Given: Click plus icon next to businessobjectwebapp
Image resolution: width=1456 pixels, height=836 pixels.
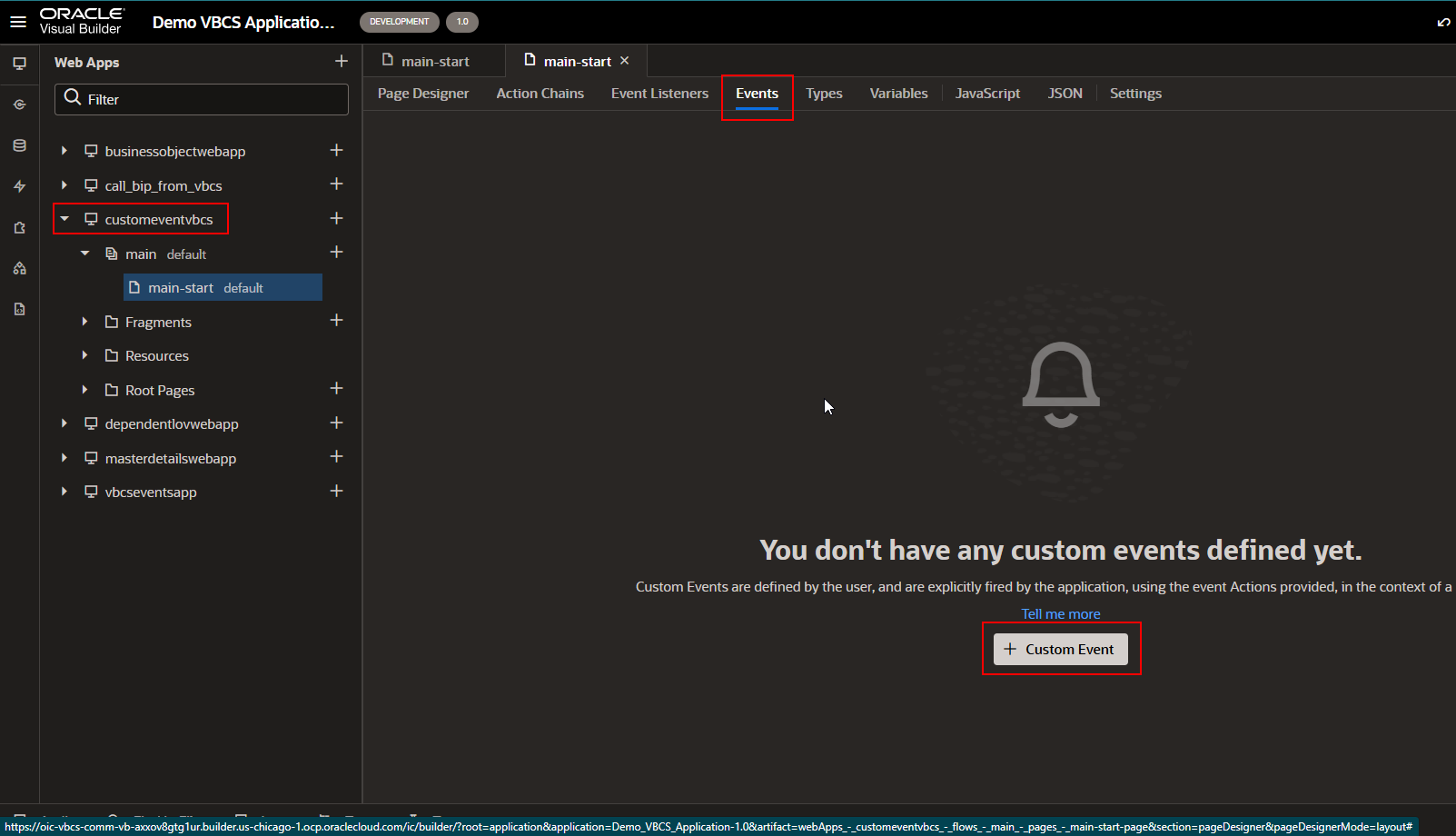Looking at the screenshot, I should coord(336,150).
